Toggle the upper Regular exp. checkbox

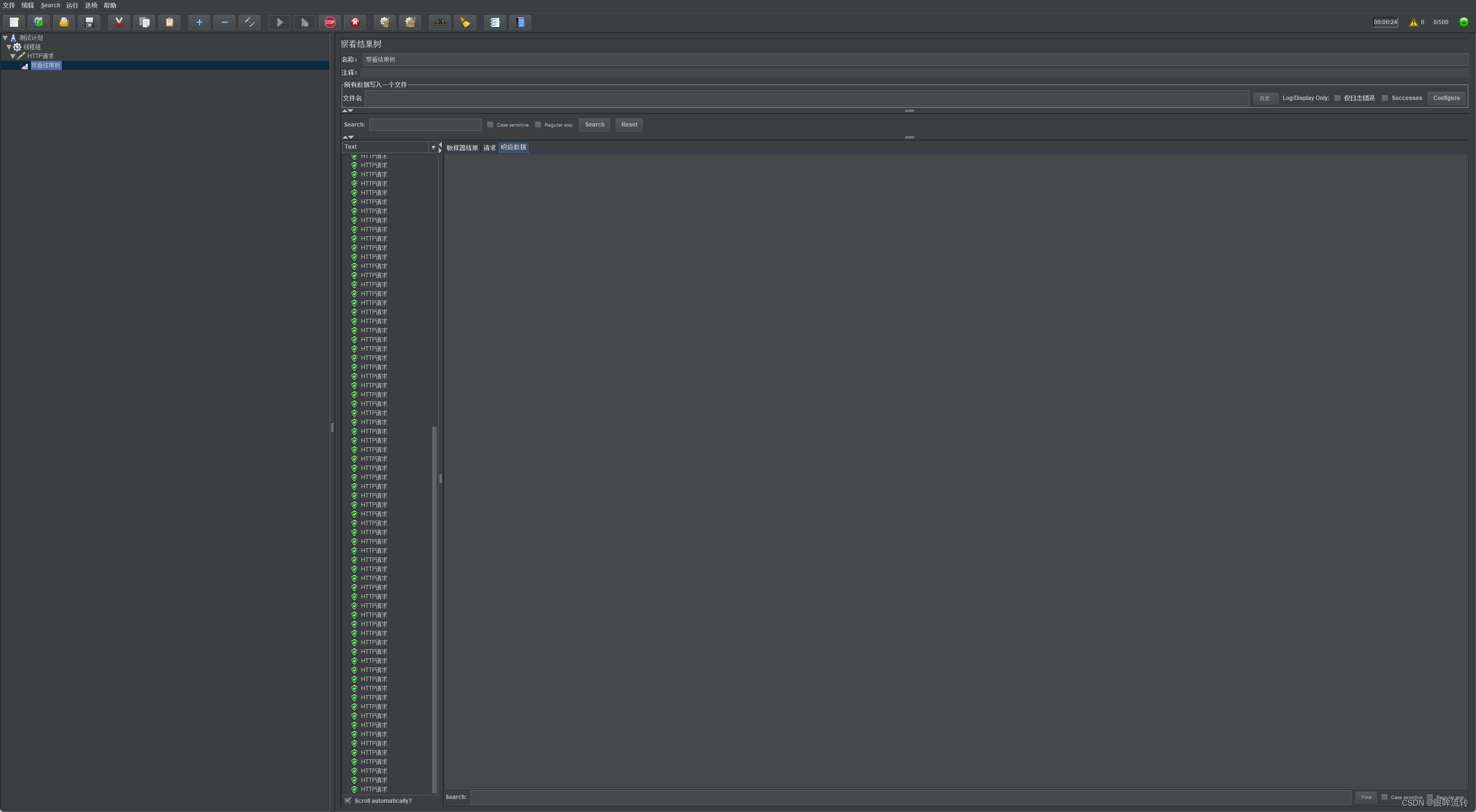pyautogui.click(x=538, y=125)
